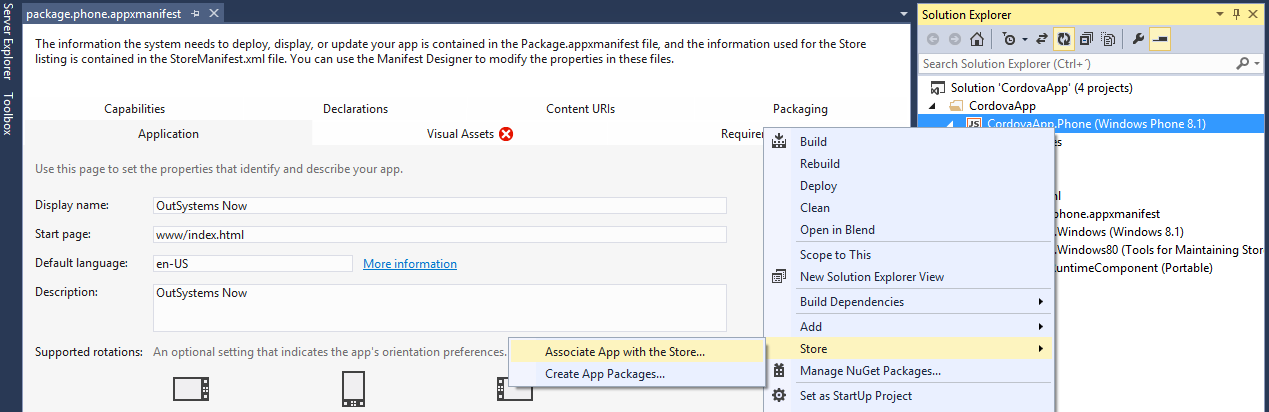
Task: Open the Capabilities tab
Action: coord(134,109)
